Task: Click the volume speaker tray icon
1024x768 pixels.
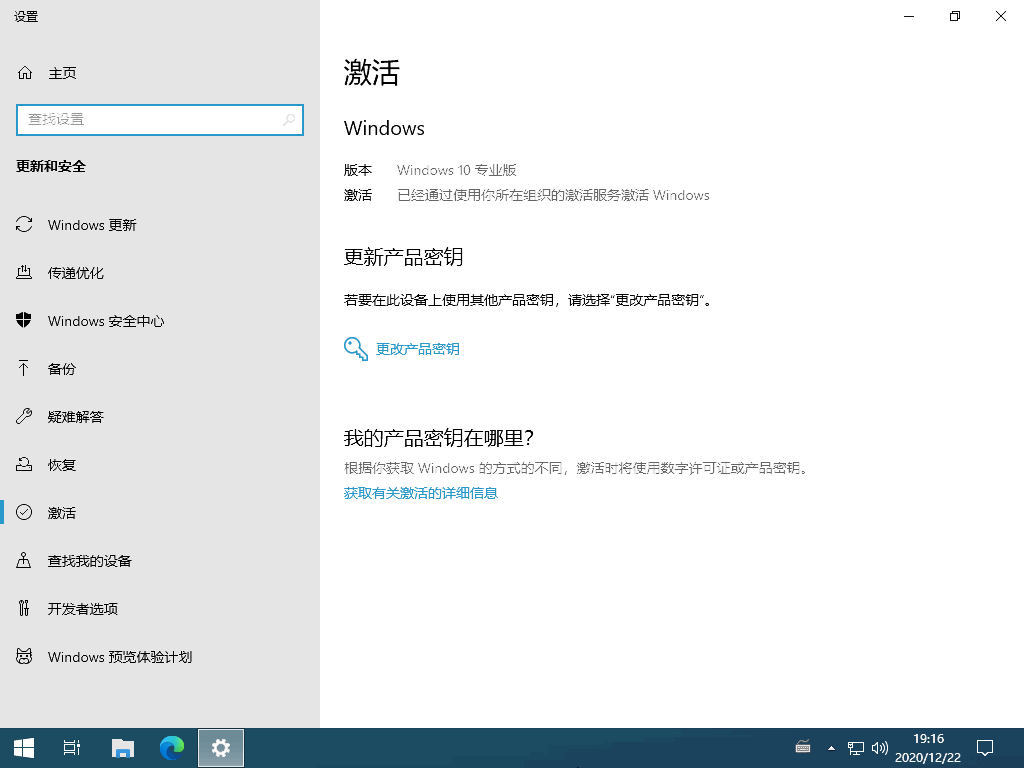Action: pyautogui.click(x=880, y=748)
